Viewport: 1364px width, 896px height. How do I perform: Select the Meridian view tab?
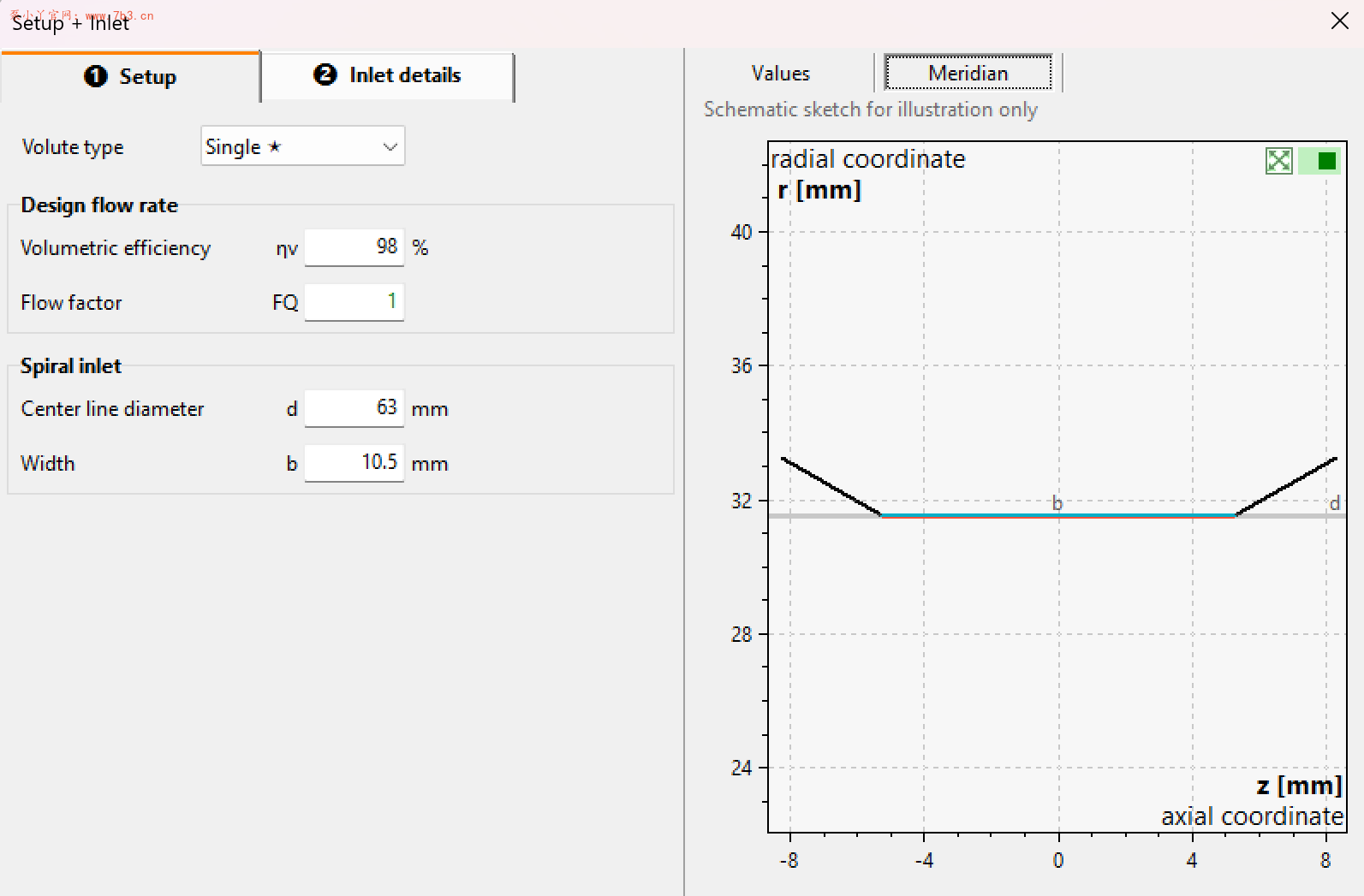click(968, 73)
